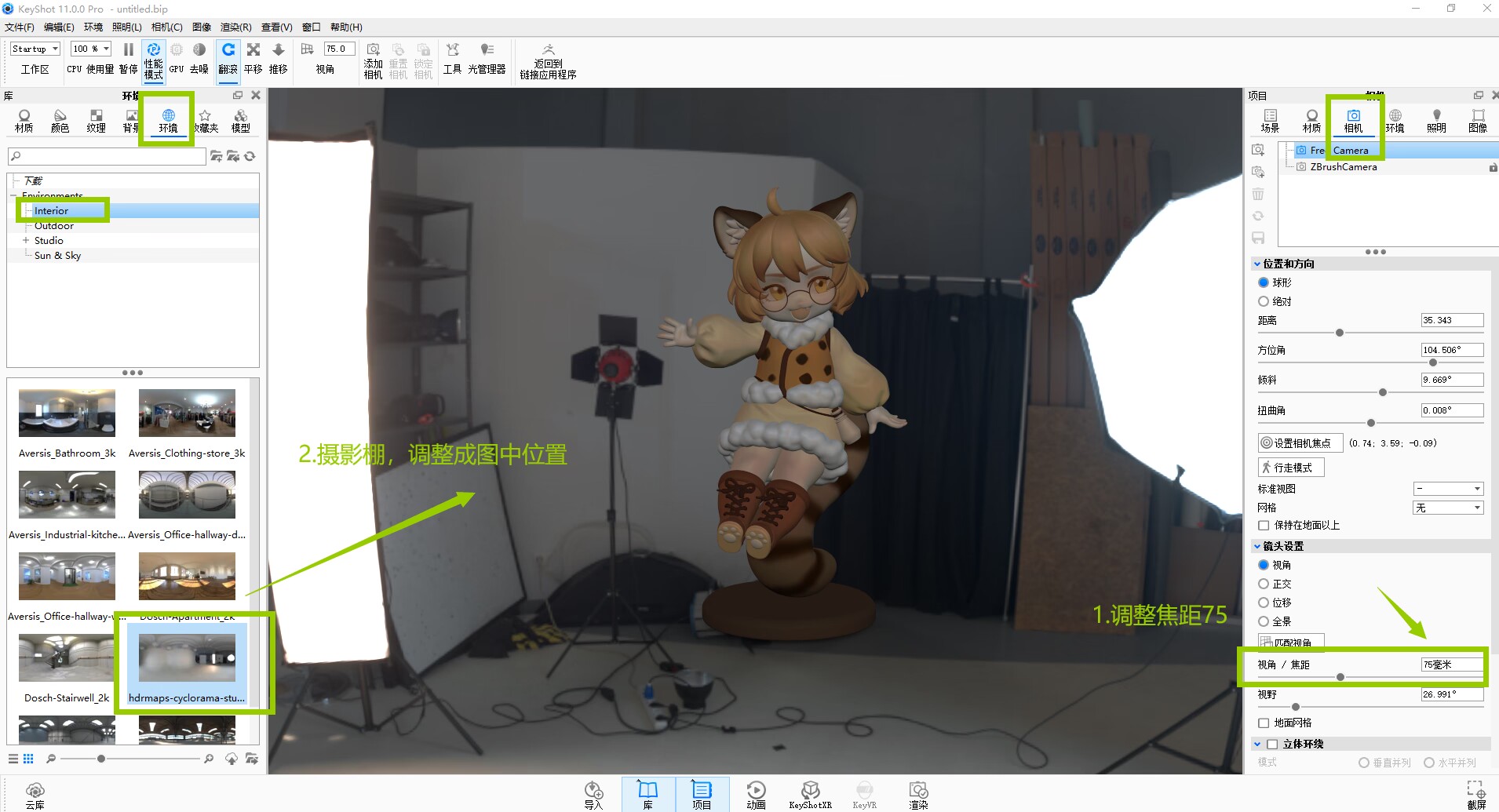The width and height of the screenshot is (1499, 812).
Task: Select ZBrushCamera in the camera list
Action: click(1343, 167)
